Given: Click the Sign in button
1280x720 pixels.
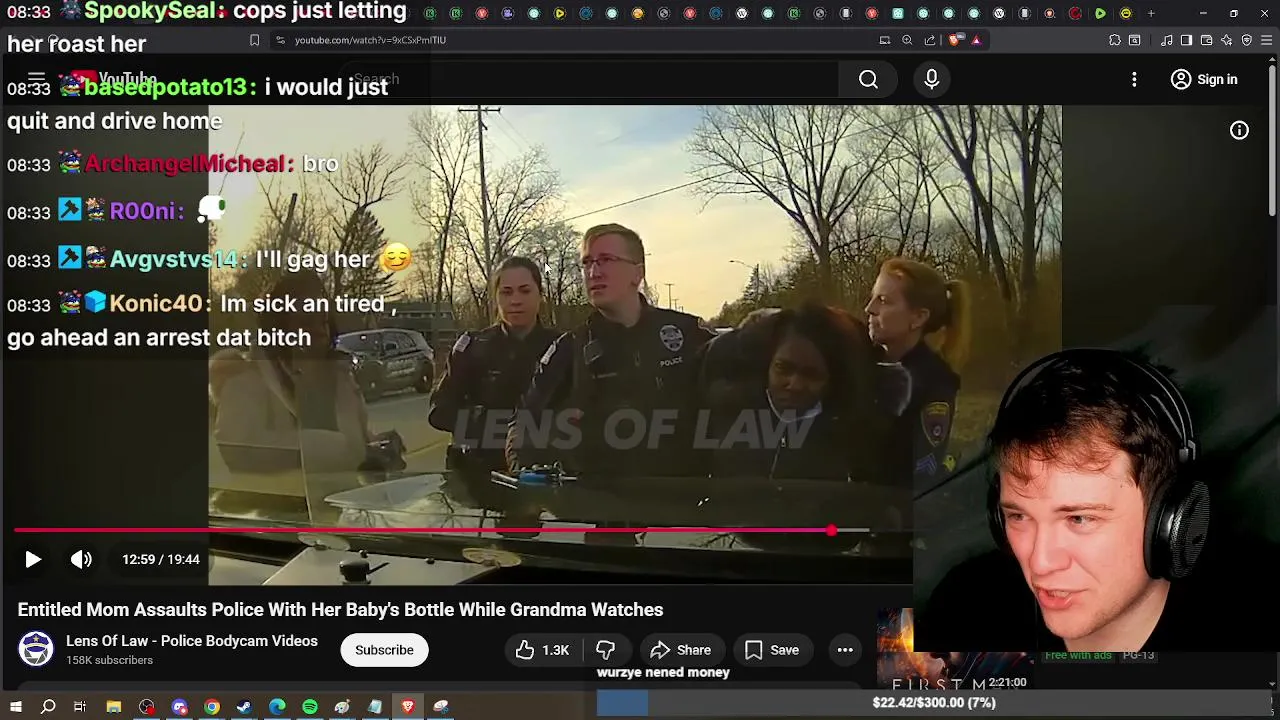Looking at the screenshot, I should click(x=1204, y=79).
